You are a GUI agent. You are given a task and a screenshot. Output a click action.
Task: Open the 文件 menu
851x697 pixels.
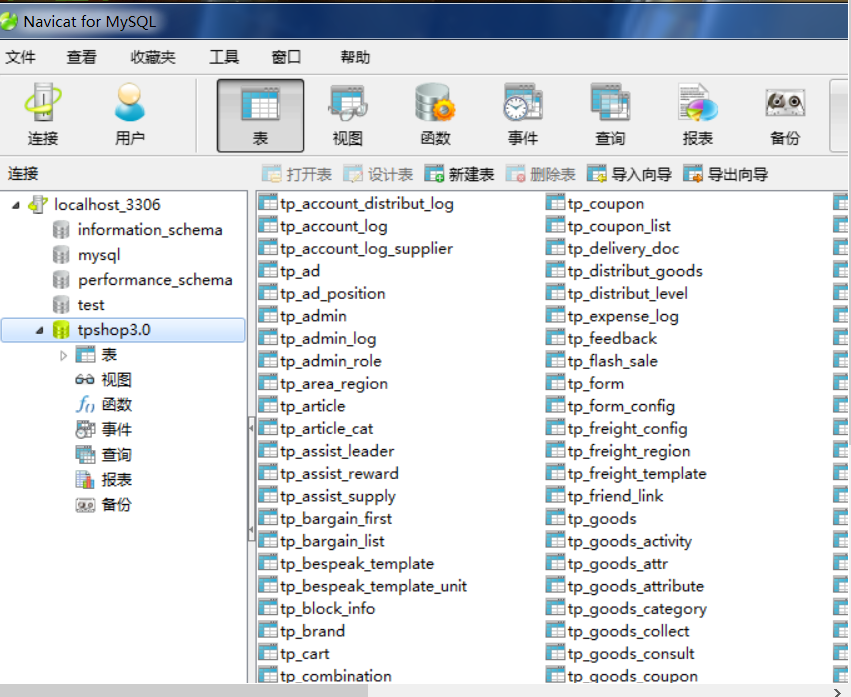pos(21,57)
